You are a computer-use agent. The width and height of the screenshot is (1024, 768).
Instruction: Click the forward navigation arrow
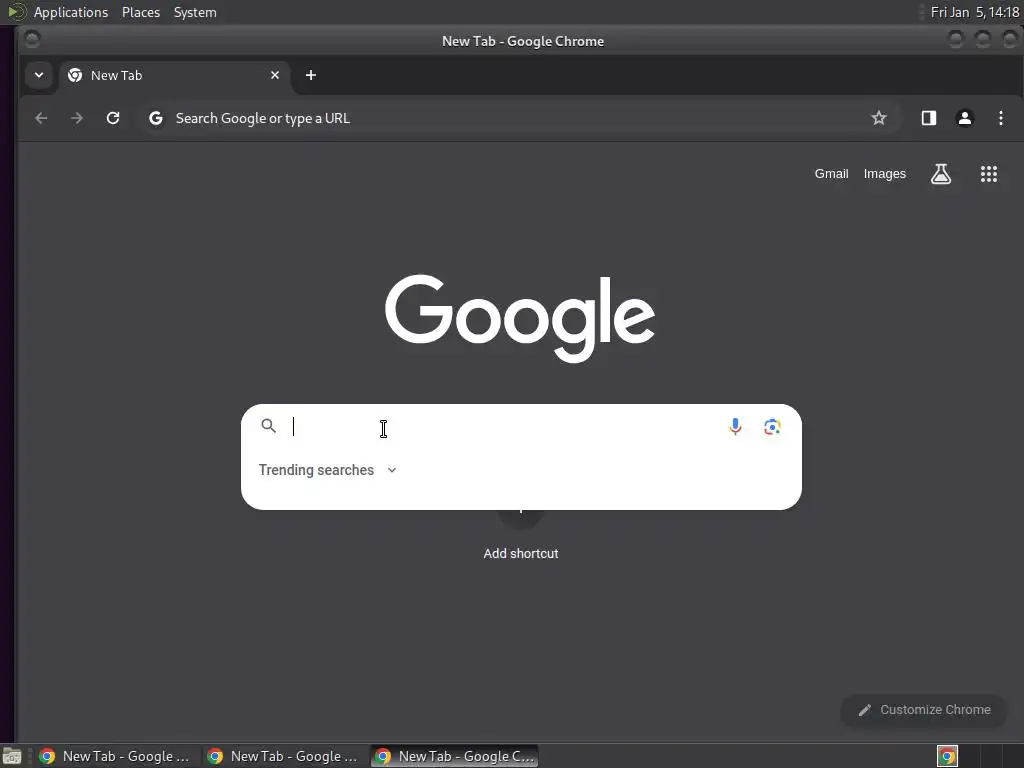(76, 118)
